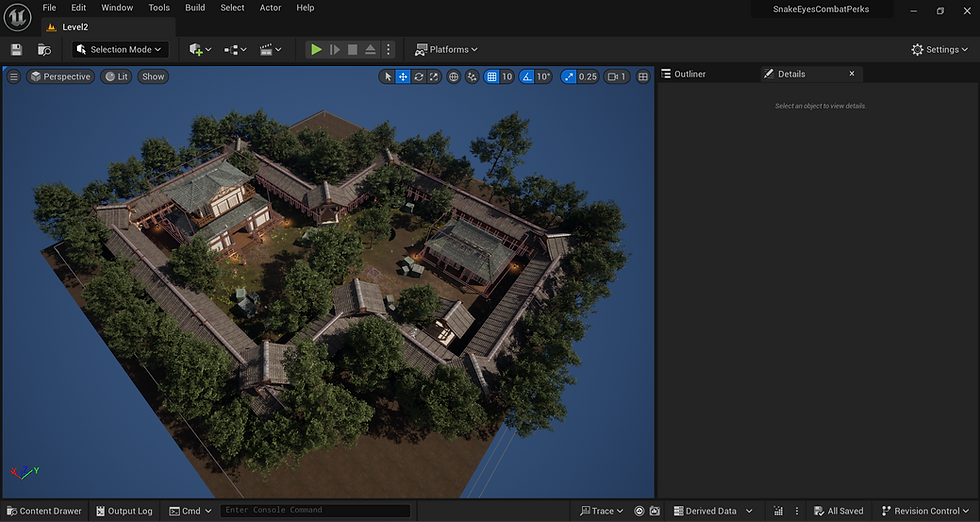Maximize or restore viewport layout icon
Screen dimensions: 980x522
click(643, 76)
